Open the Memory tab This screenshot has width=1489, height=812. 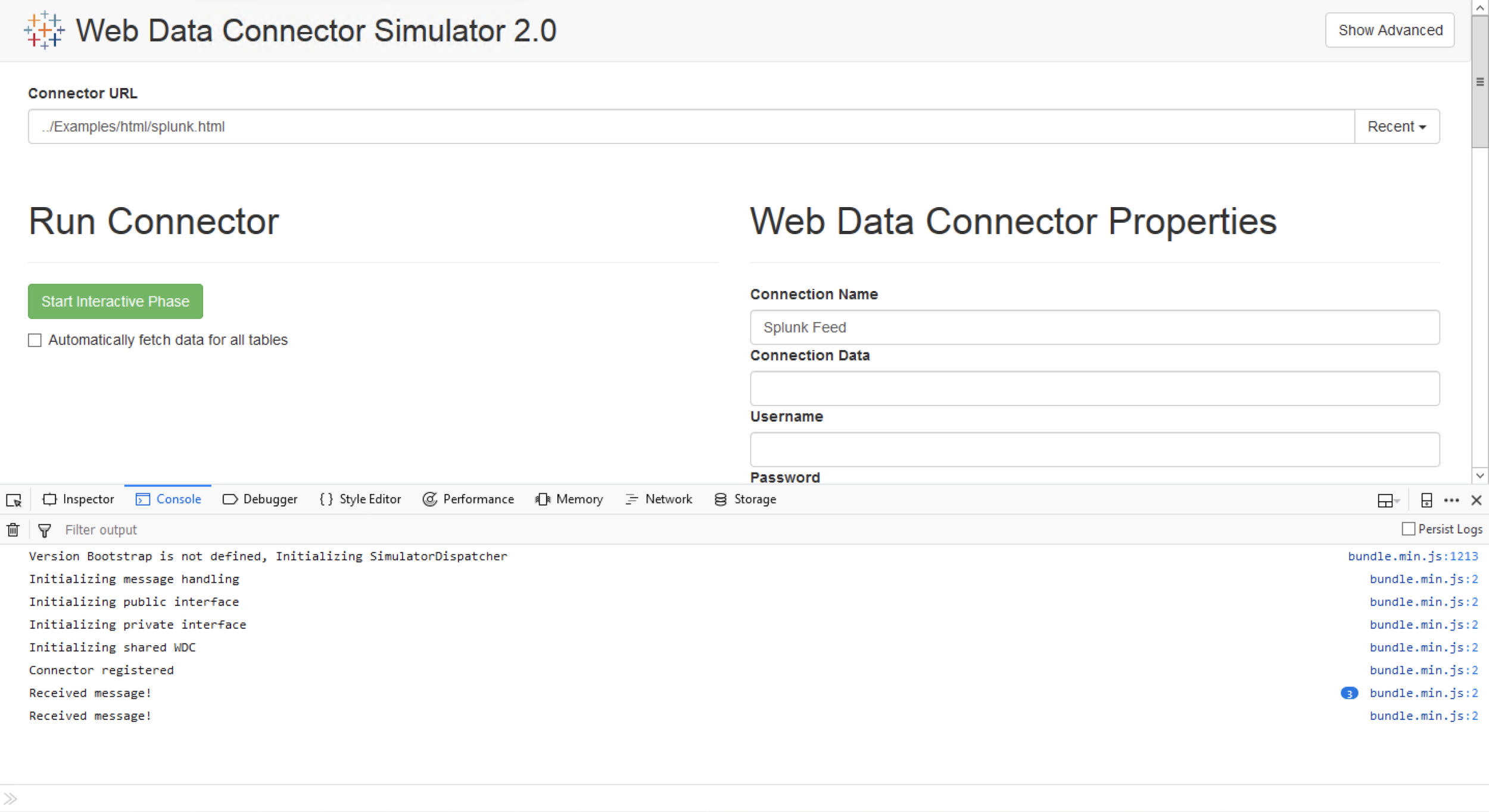(x=569, y=499)
